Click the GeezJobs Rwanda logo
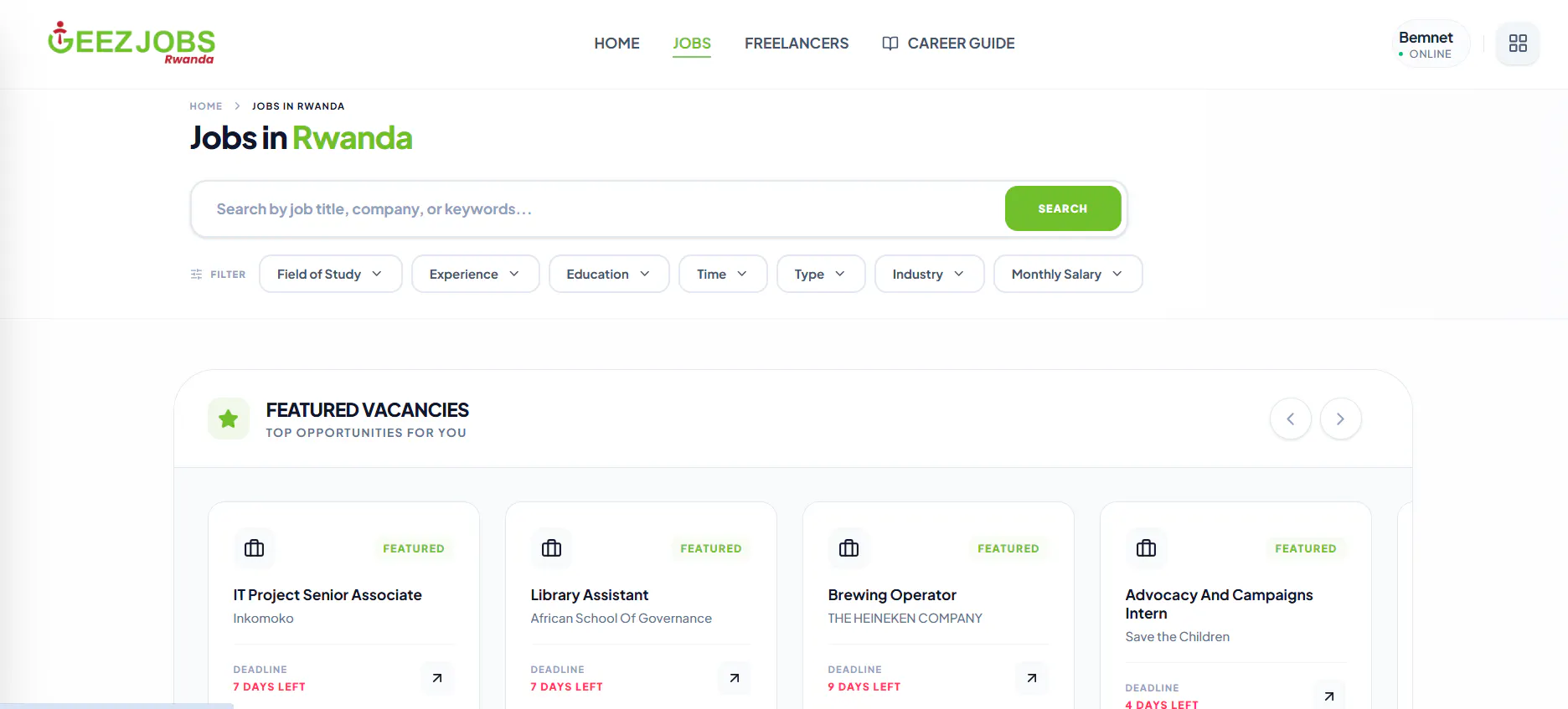The image size is (1568, 709). (132, 43)
